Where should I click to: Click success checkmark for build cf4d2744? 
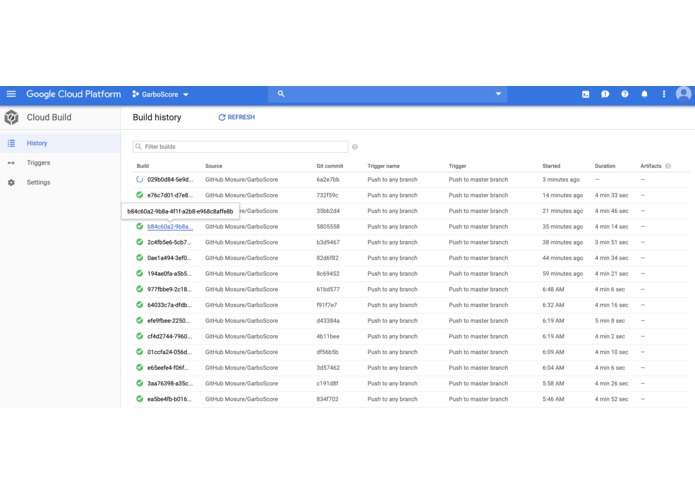click(x=139, y=336)
